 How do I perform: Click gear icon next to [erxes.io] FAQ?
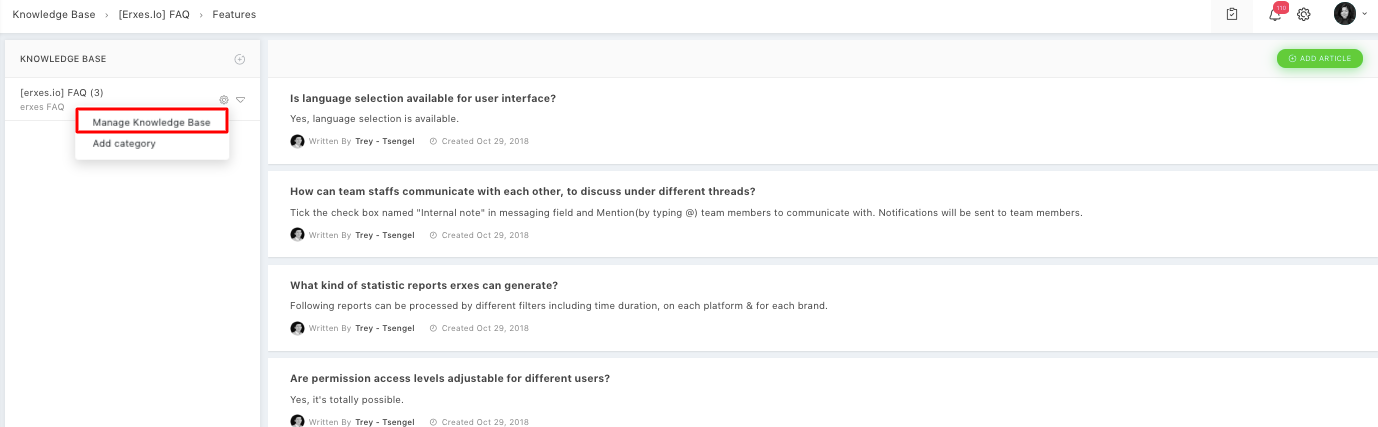224,99
